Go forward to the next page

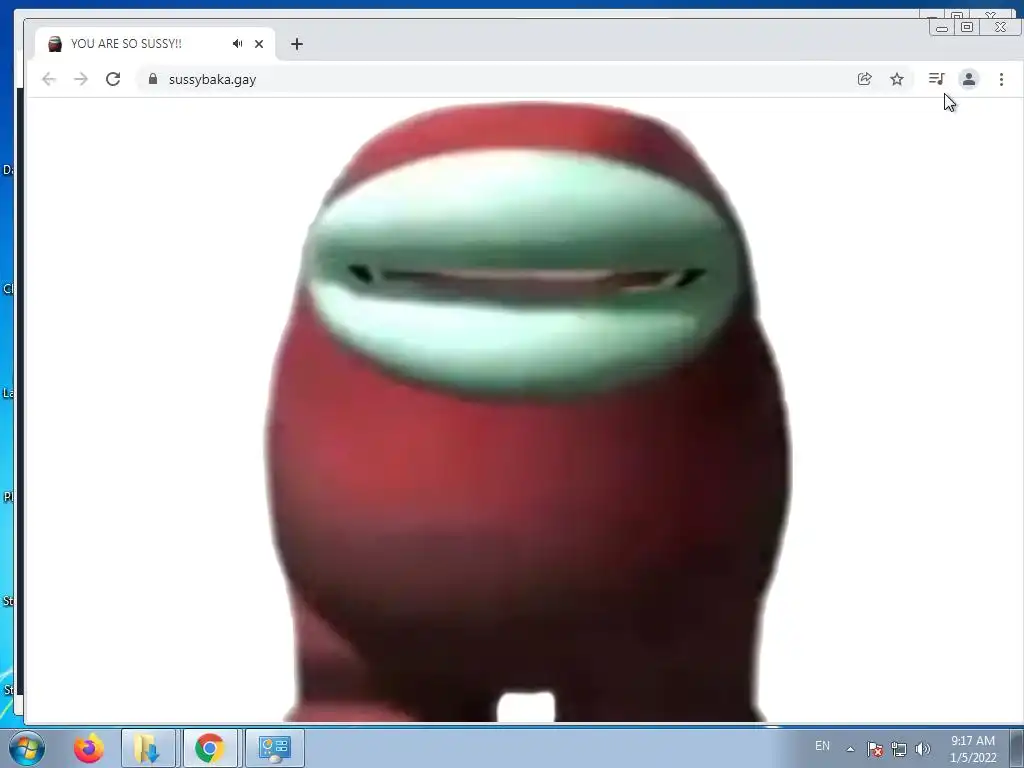(x=81, y=79)
